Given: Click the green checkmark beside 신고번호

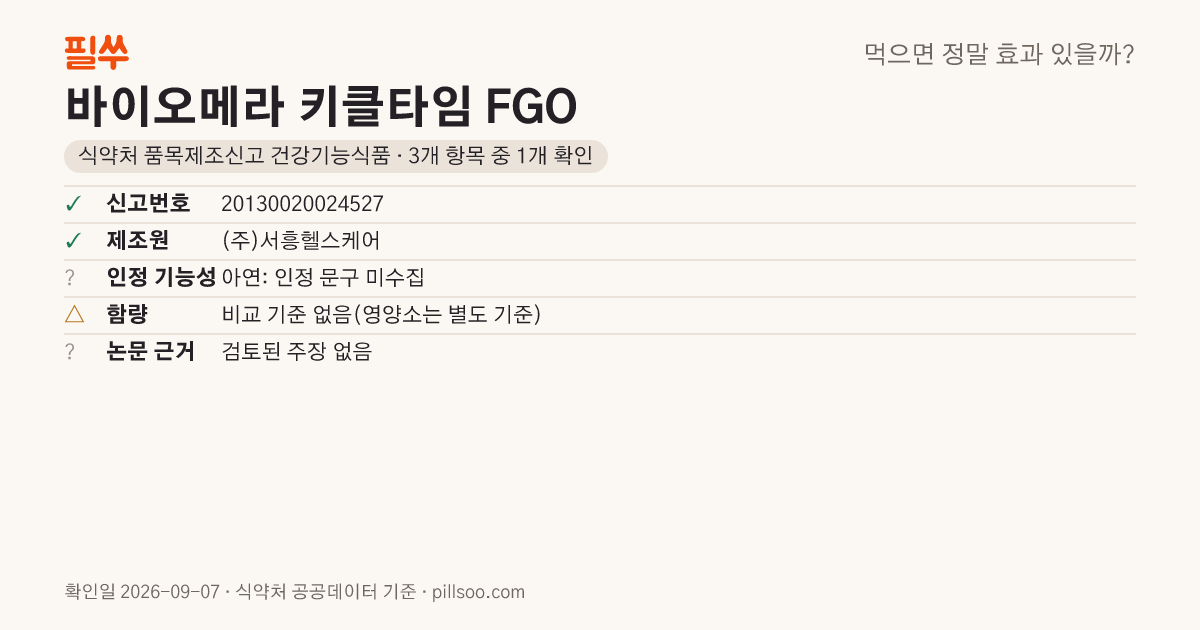Looking at the screenshot, I should tap(73, 204).
